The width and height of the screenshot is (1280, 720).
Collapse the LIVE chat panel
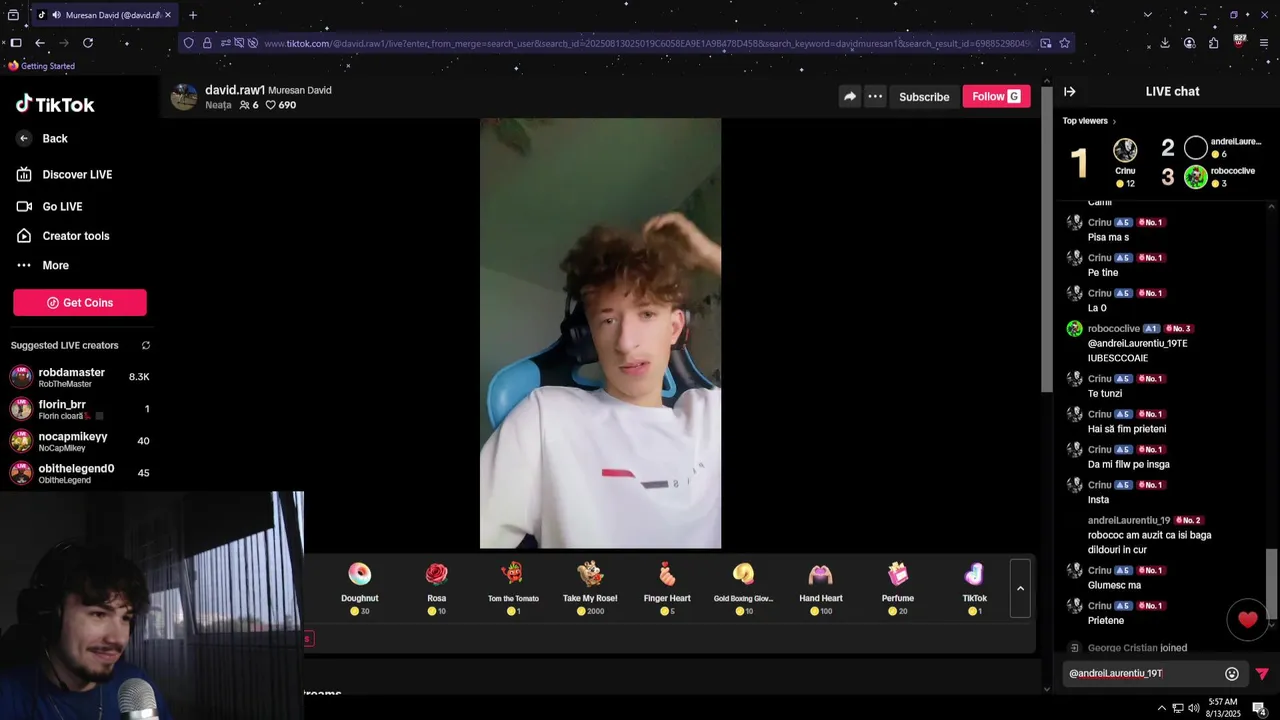pyautogui.click(x=1069, y=91)
